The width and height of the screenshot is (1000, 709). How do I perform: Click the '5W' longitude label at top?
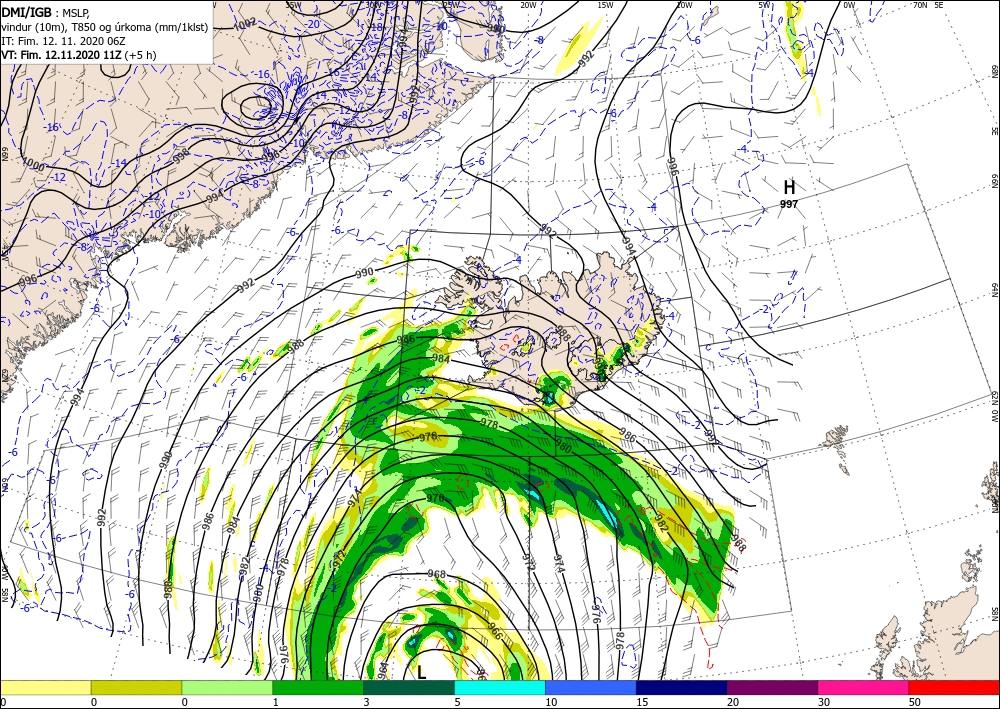pos(765,5)
